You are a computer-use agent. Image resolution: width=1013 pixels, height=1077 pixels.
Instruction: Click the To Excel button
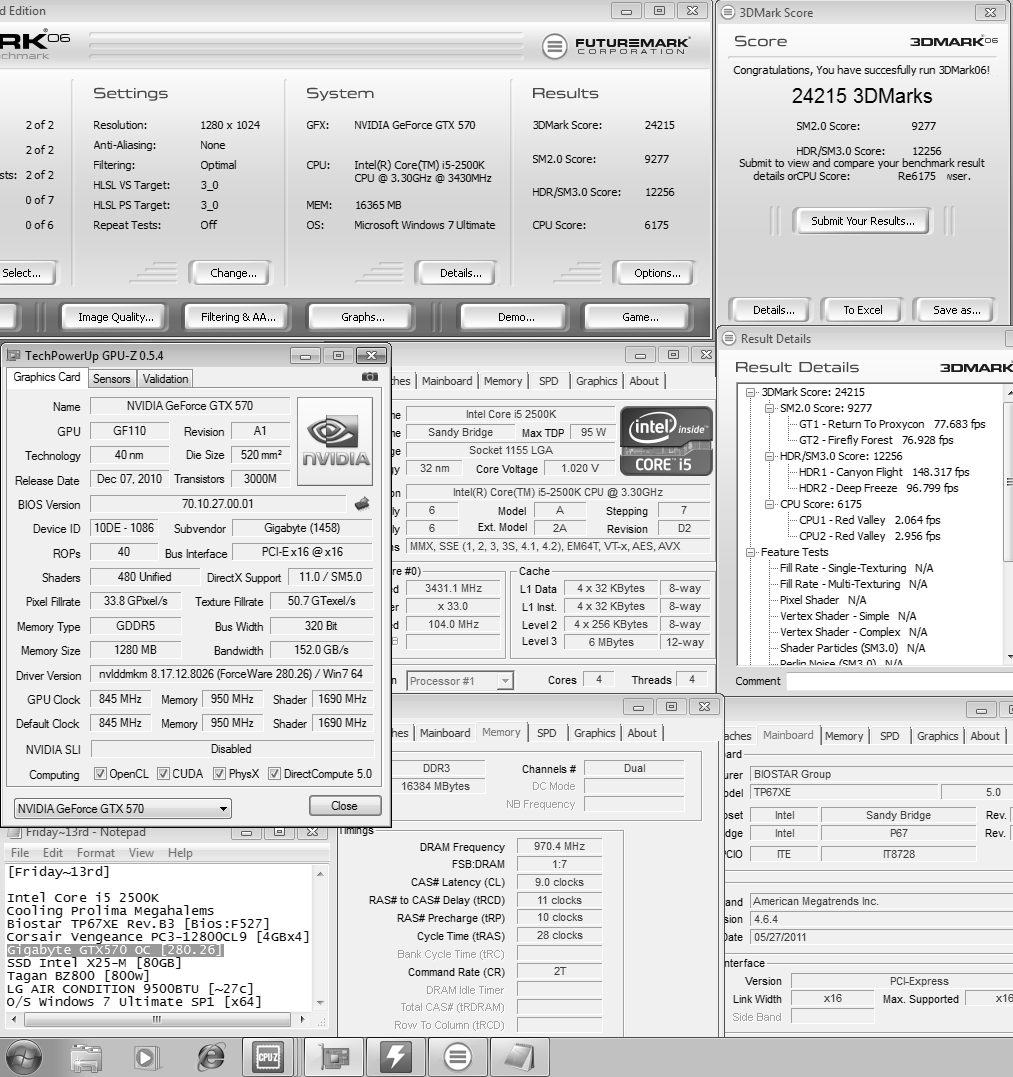[x=863, y=310]
